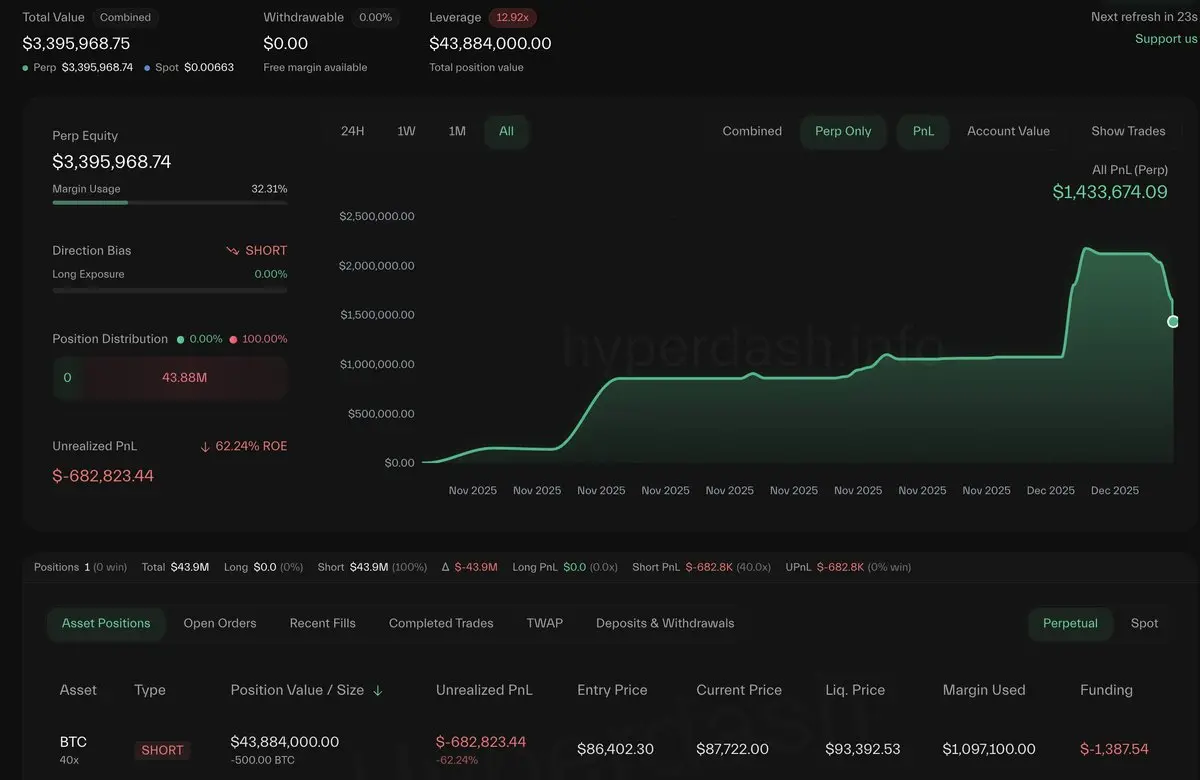Click the BTC asset name
The width and height of the screenshot is (1200, 780).
click(x=73, y=742)
